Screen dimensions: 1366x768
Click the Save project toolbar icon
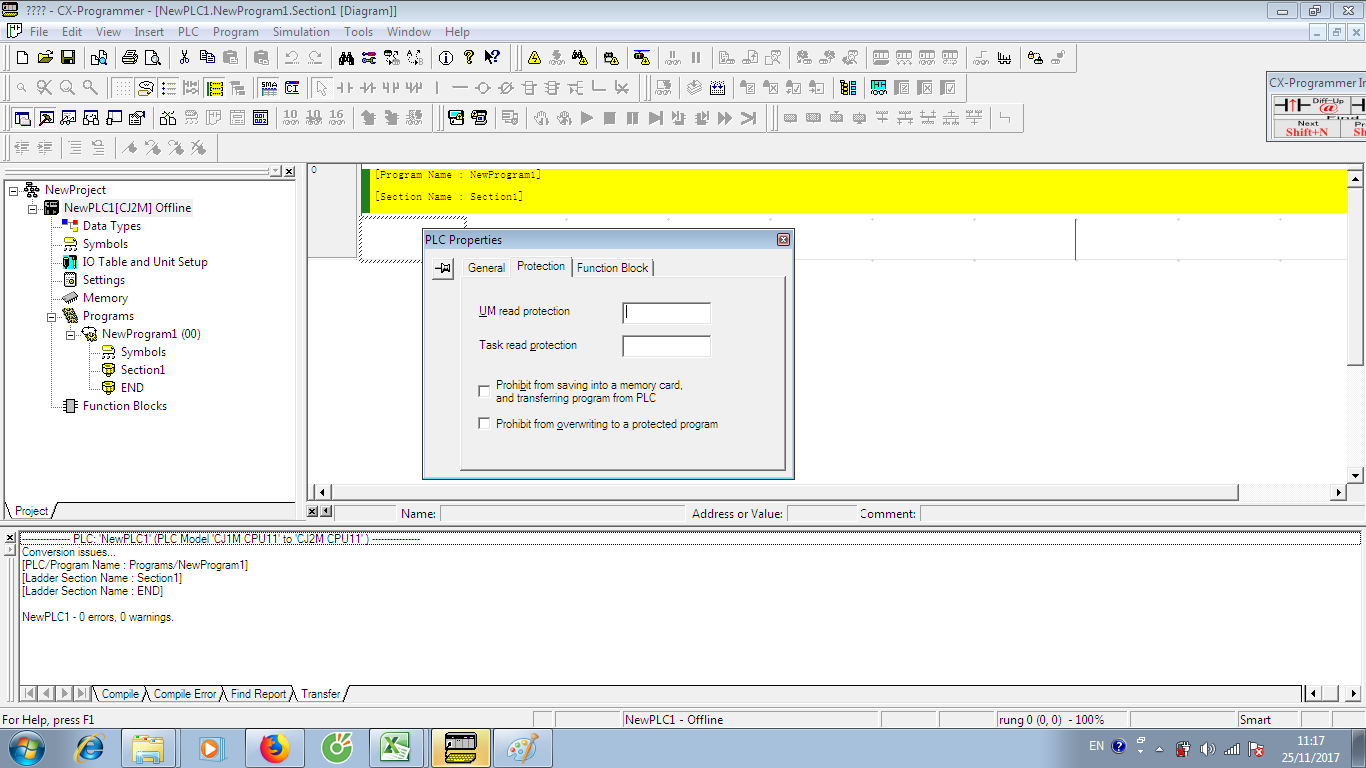tap(68, 58)
